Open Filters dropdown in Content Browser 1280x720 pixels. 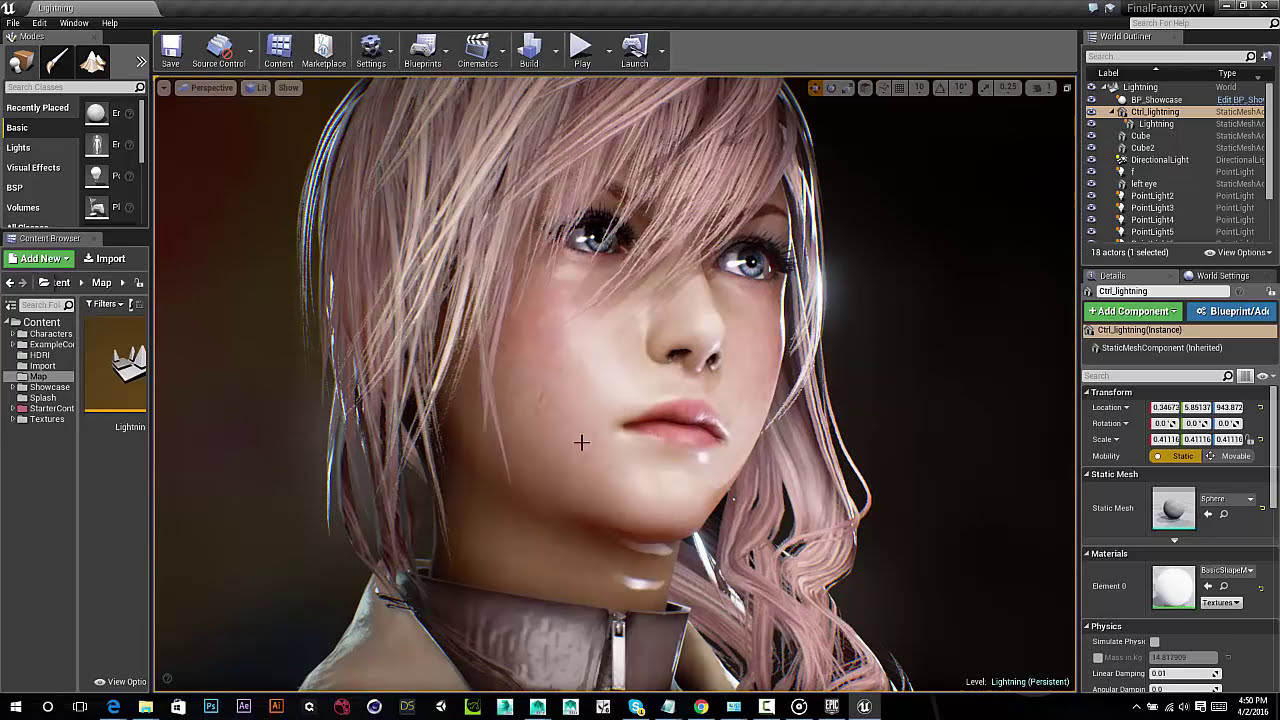tap(104, 304)
